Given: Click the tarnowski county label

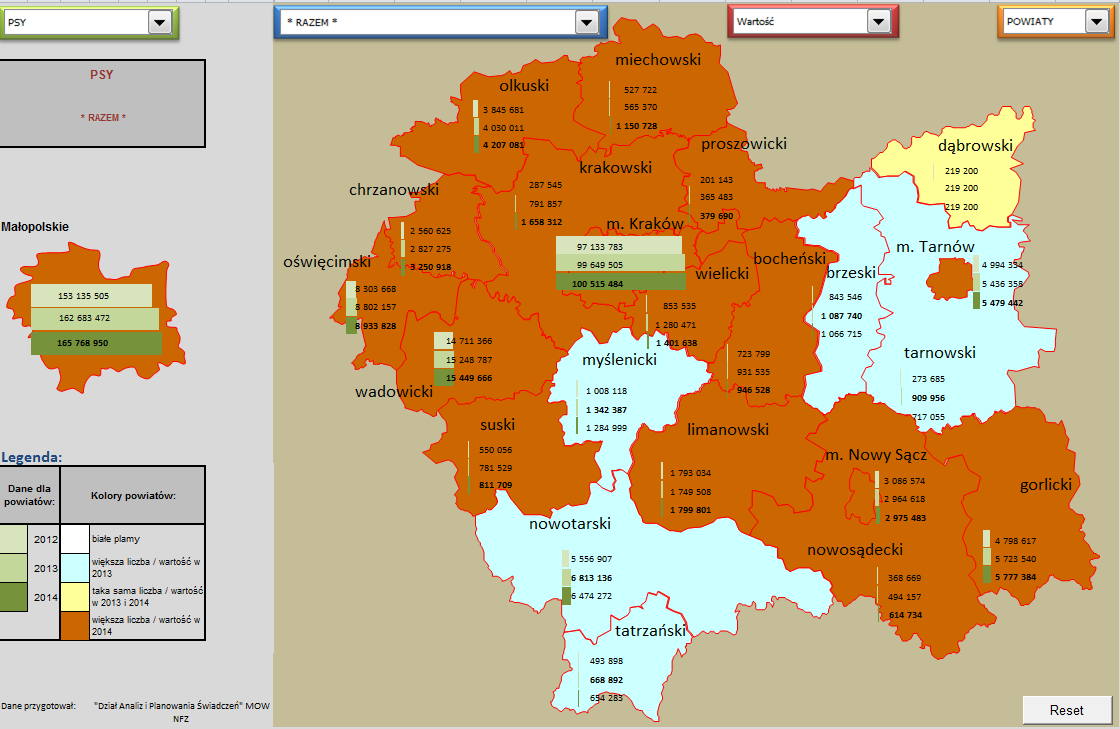Looking at the screenshot, I should [x=939, y=353].
